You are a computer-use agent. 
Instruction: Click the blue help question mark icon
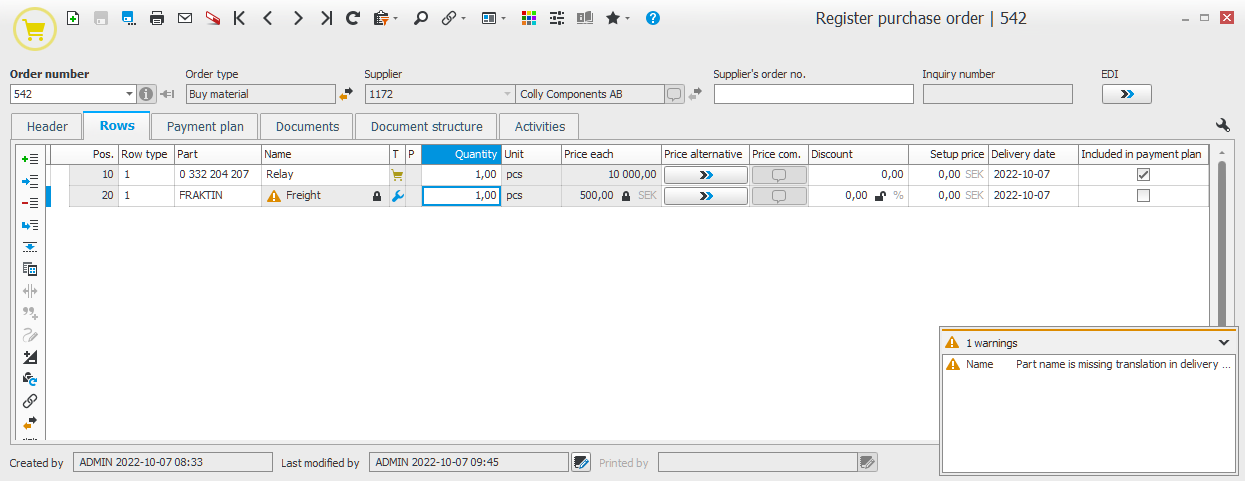(x=653, y=18)
